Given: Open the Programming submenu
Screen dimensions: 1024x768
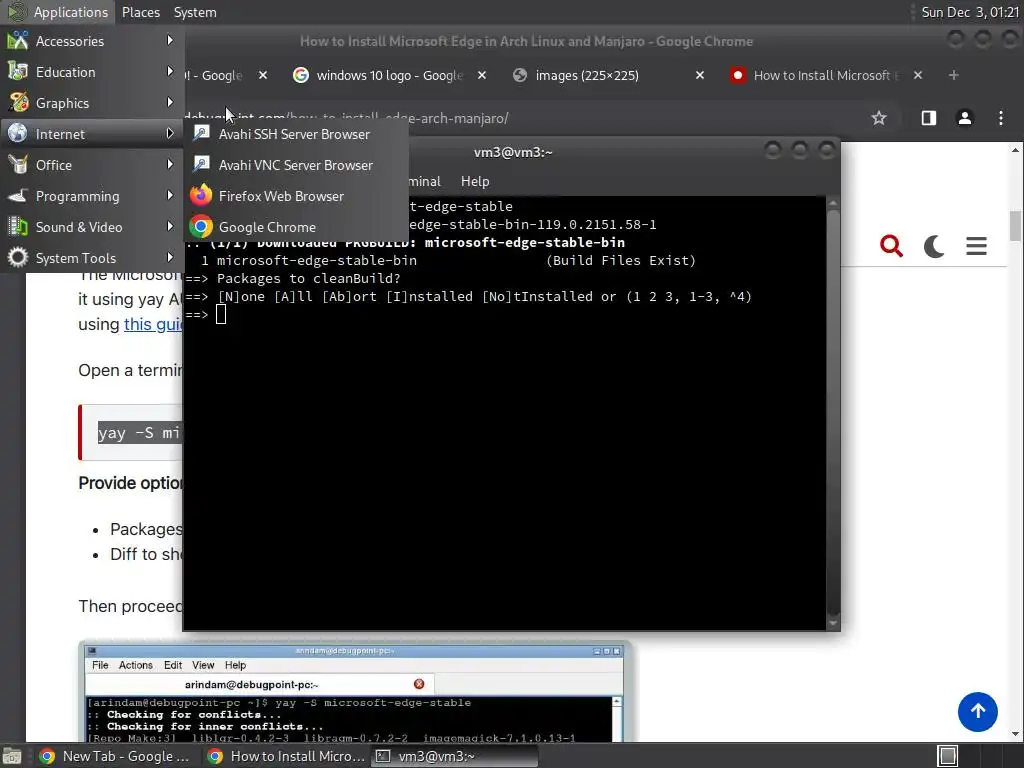Looking at the screenshot, I should pos(92,196).
